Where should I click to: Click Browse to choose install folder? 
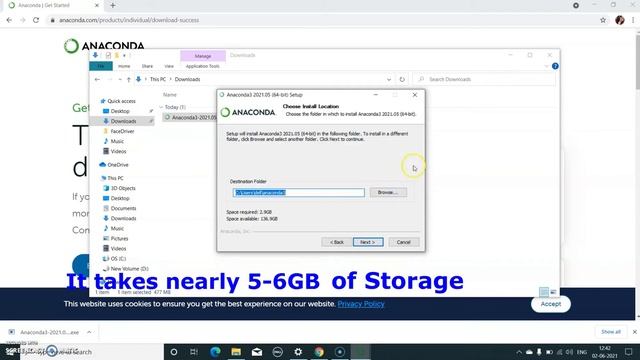(388, 192)
